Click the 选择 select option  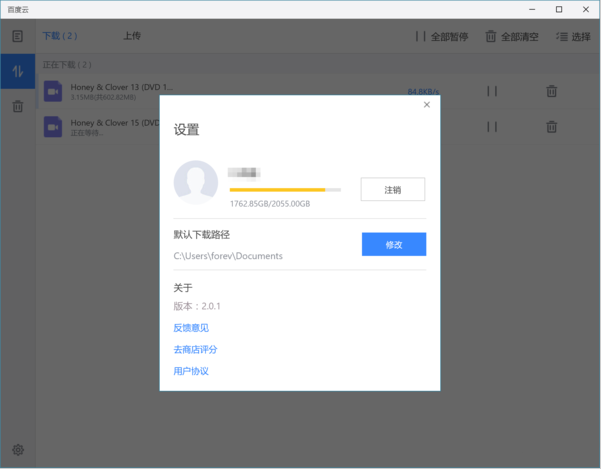coord(573,37)
